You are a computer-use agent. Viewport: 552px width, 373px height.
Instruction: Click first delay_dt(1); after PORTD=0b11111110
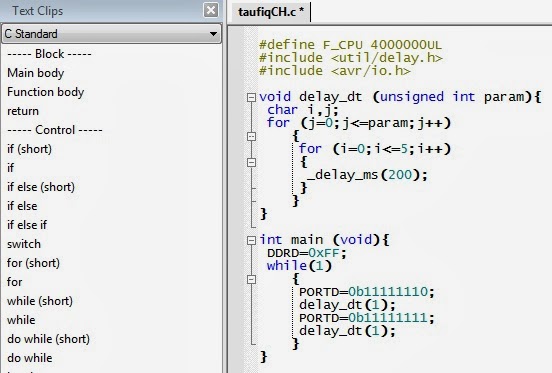pos(347,305)
